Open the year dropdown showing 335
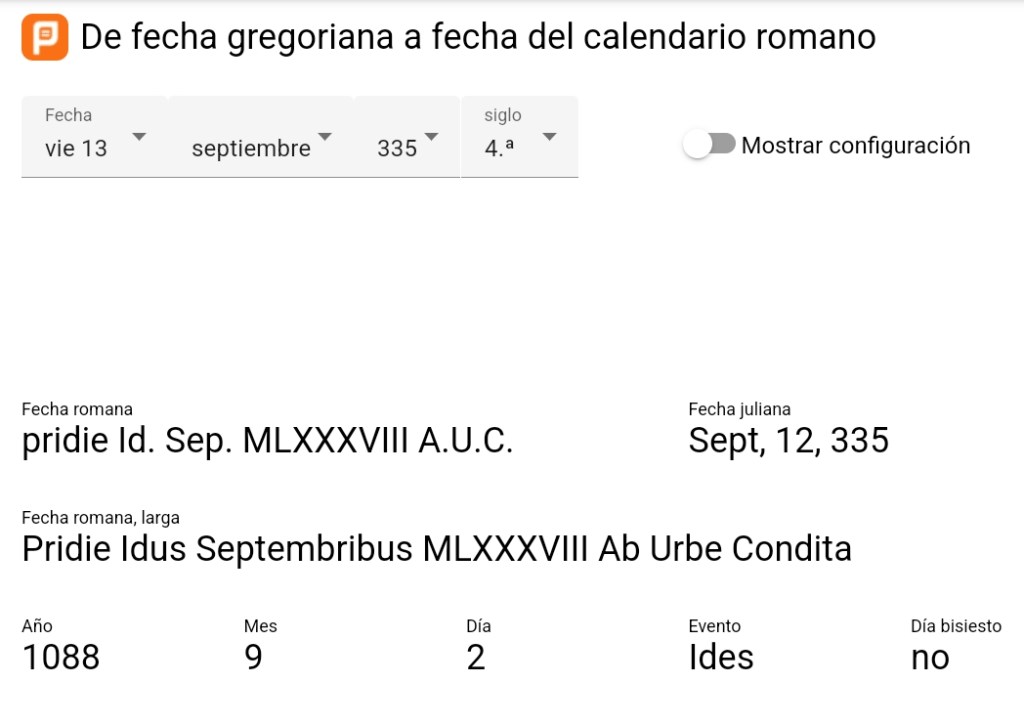This screenshot has height=725, width=1024. (407, 138)
